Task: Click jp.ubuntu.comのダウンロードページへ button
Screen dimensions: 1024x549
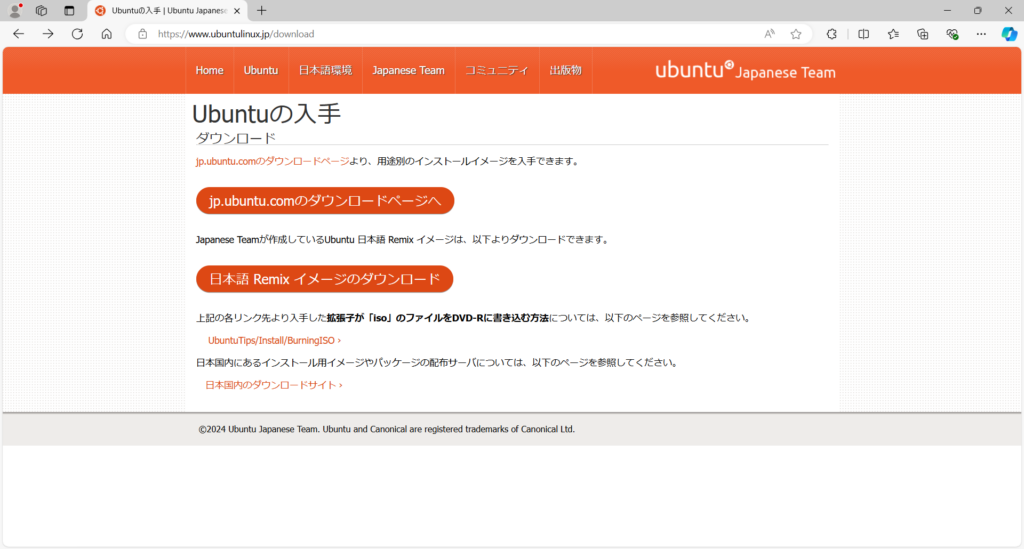Action: coord(325,201)
